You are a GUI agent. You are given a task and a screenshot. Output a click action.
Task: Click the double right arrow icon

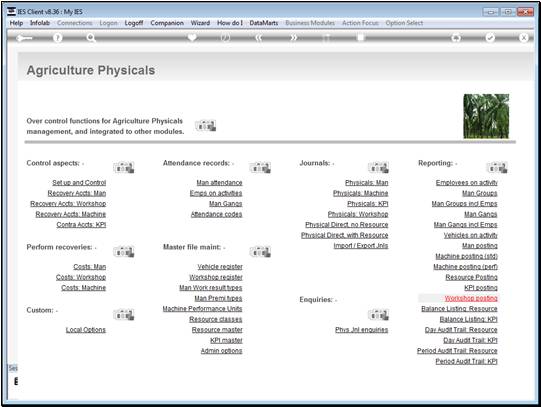(293, 38)
